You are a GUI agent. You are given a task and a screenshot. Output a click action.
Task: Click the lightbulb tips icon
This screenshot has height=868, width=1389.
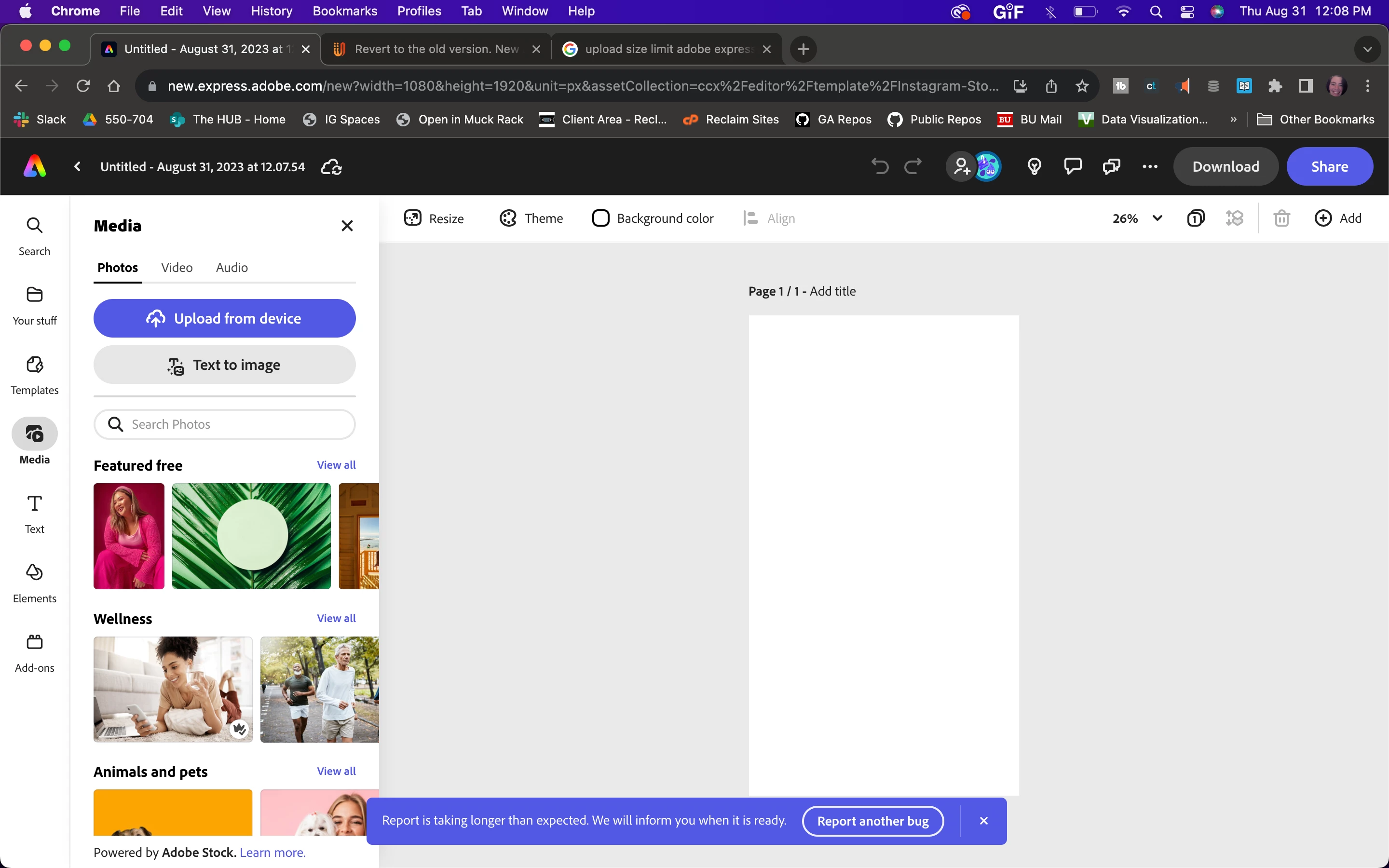[1034, 166]
